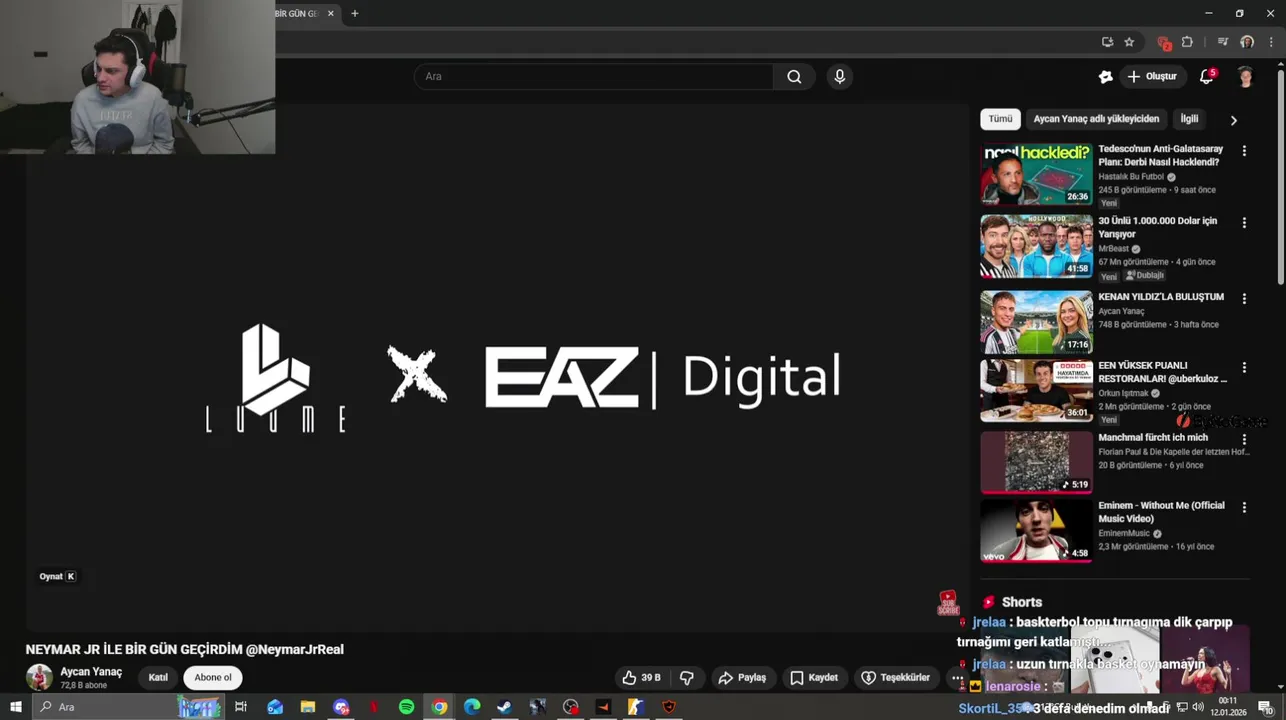Viewport: 1286px width, 720px height.
Task: Open options for Manchmal fürcht ich mich video
Action: [1244, 440]
